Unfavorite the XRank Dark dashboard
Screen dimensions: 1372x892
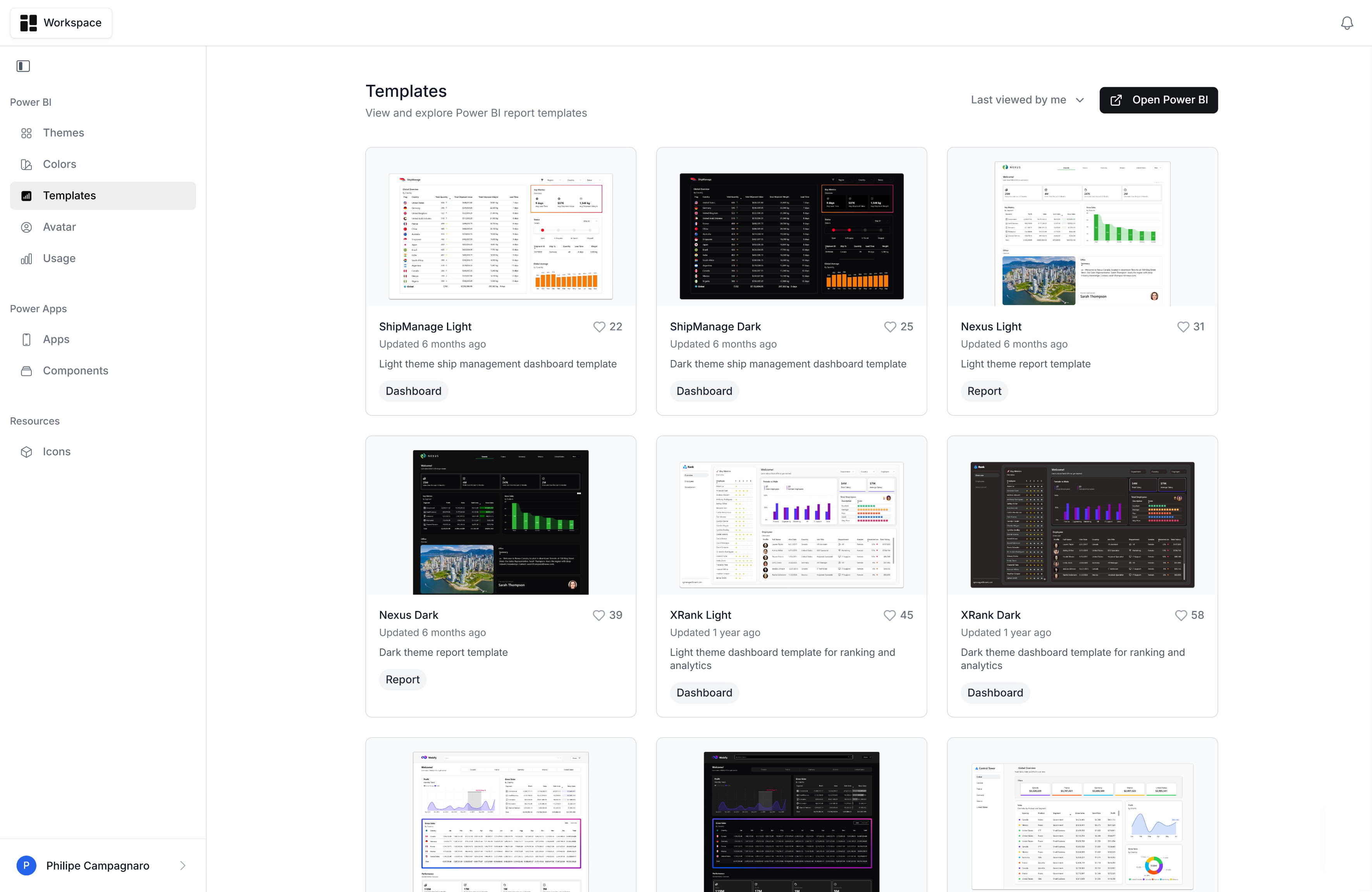pyautogui.click(x=1179, y=615)
